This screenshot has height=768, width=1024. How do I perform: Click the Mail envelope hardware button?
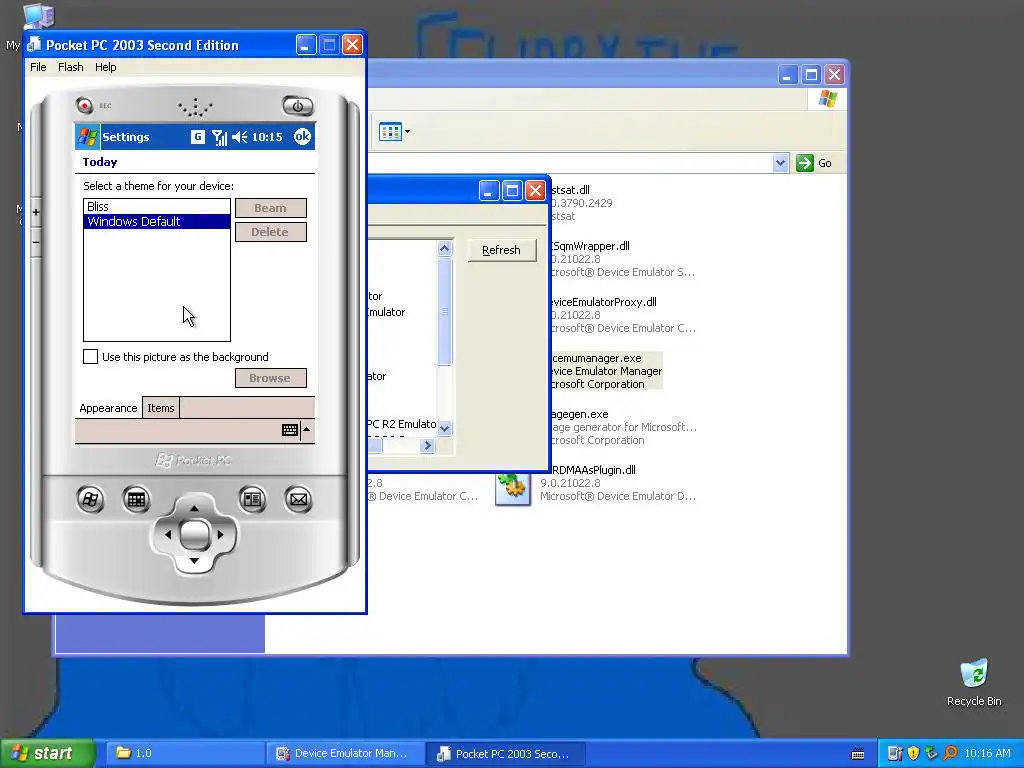click(298, 500)
